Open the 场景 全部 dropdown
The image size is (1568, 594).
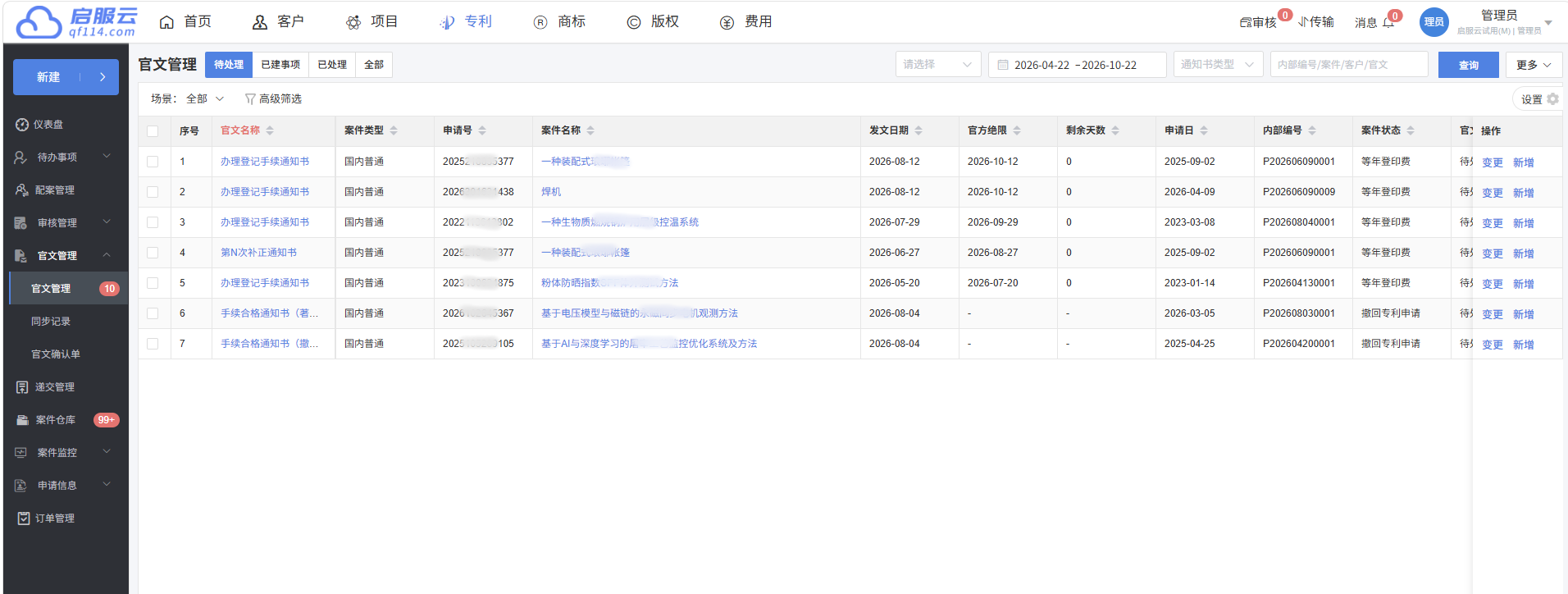[x=205, y=98]
